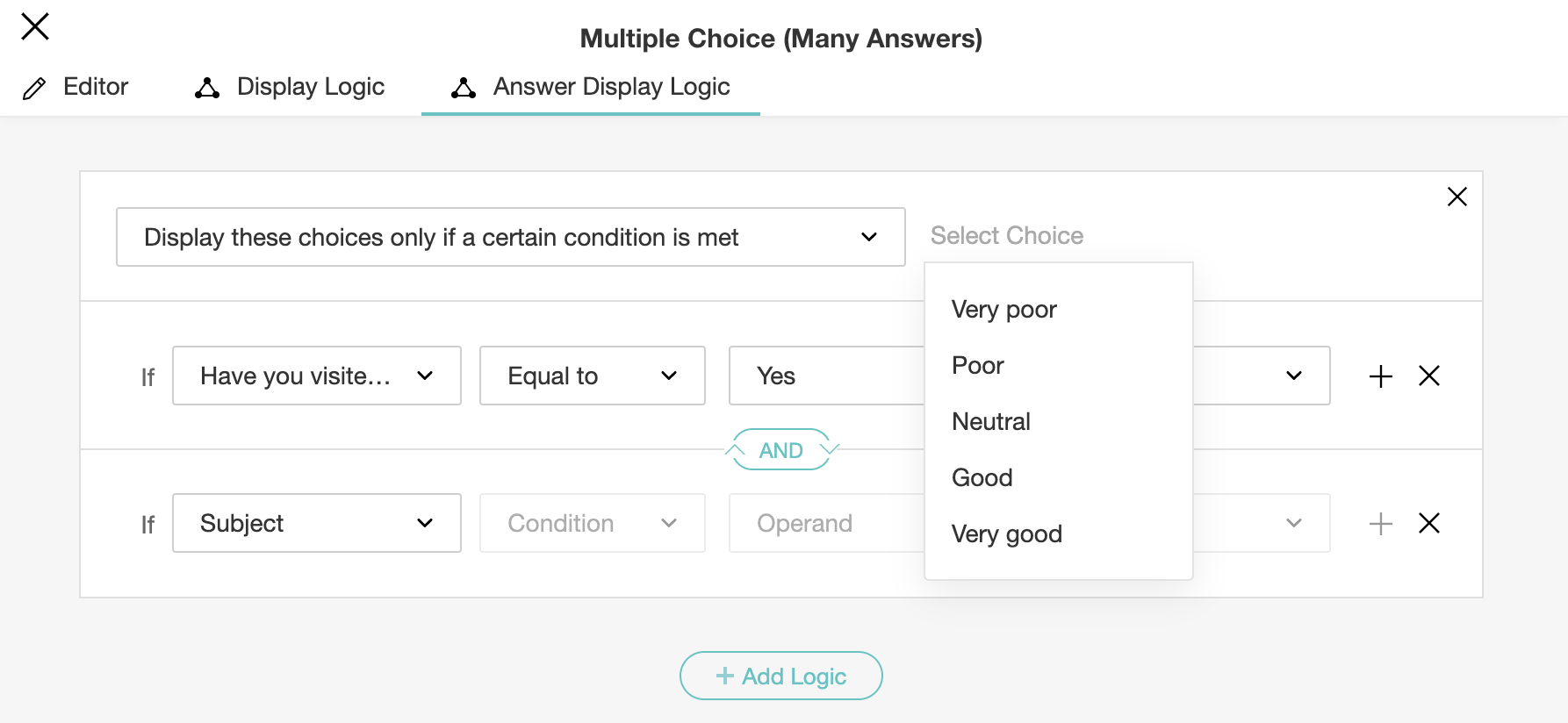Click the plus icon on Subject row

(1380, 524)
